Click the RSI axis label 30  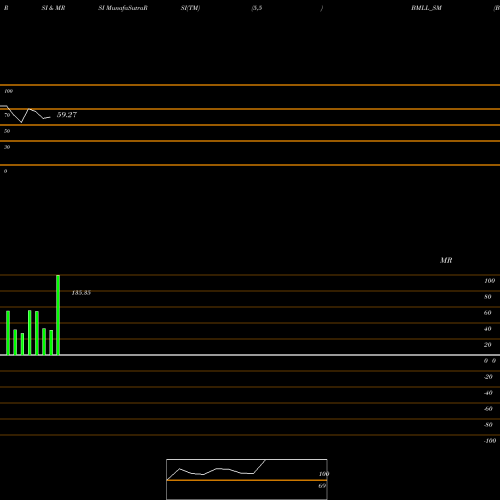pyautogui.click(x=7, y=147)
